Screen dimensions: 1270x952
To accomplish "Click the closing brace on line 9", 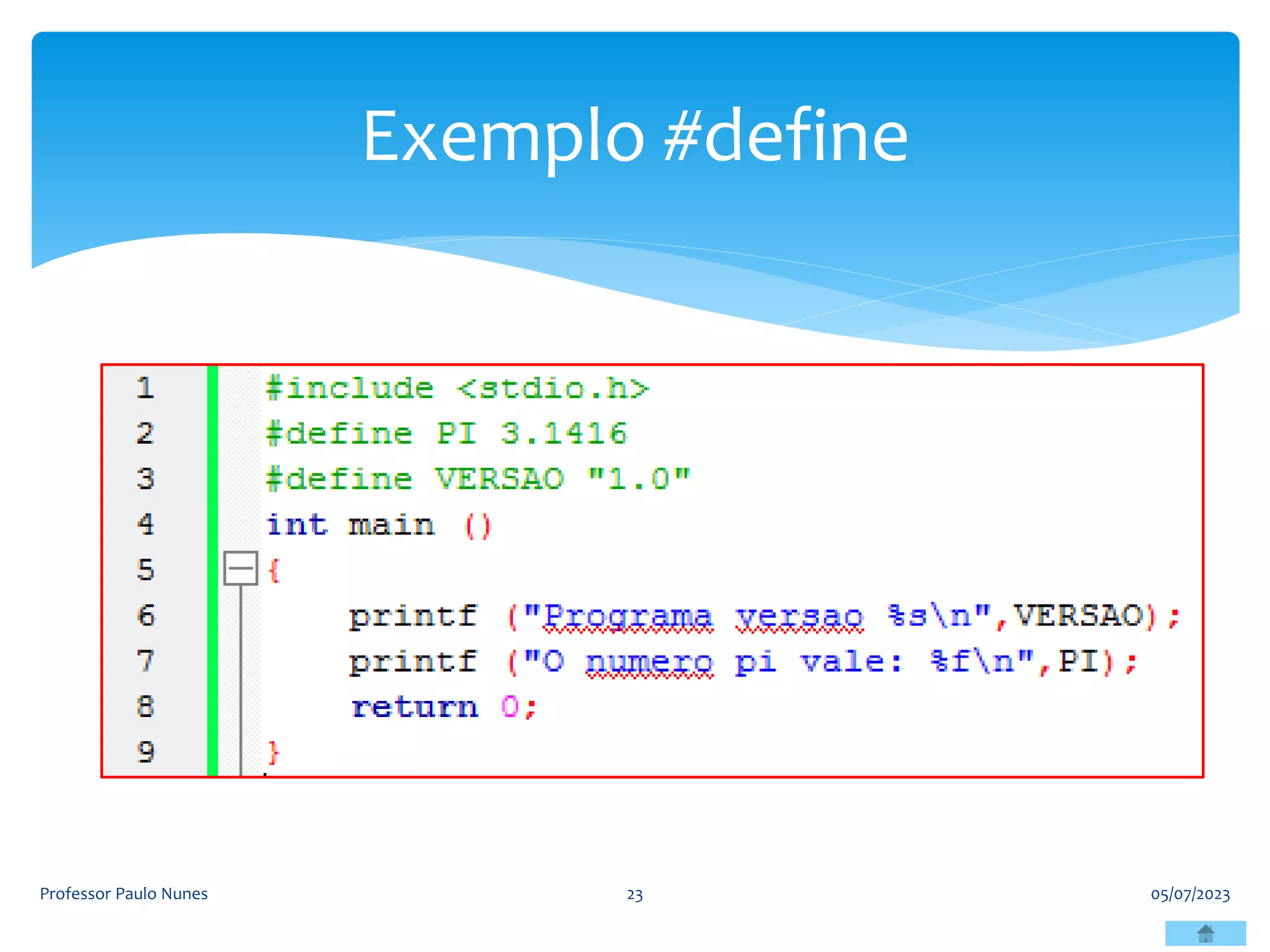I will tap(273, 752).
